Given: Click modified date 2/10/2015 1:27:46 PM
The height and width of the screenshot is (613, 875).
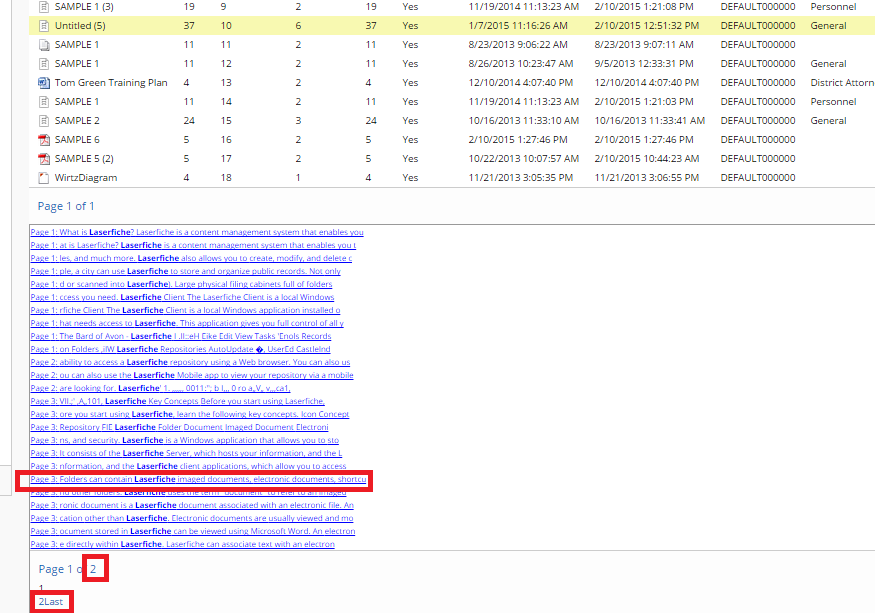Looking at the screenshot, I should coord(644,140).
